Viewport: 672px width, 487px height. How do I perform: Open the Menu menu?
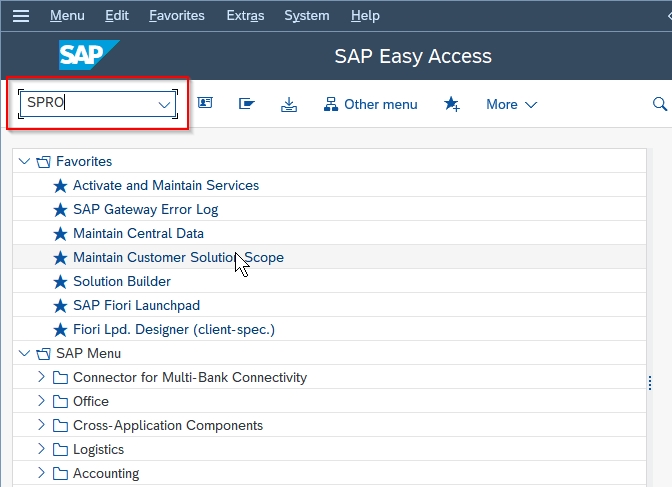pyautogui.click(x=67, y=16)
